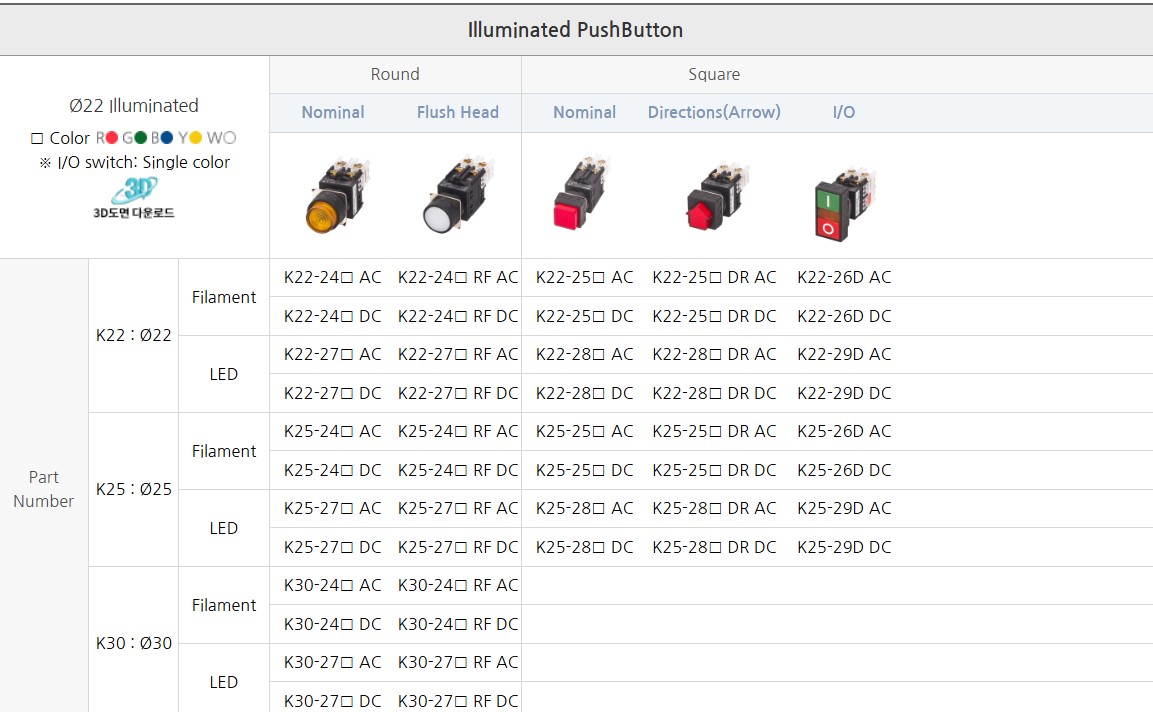Select the Round Nominal column header
This screenshot has height=712, width=1153.
pos(333,112)
